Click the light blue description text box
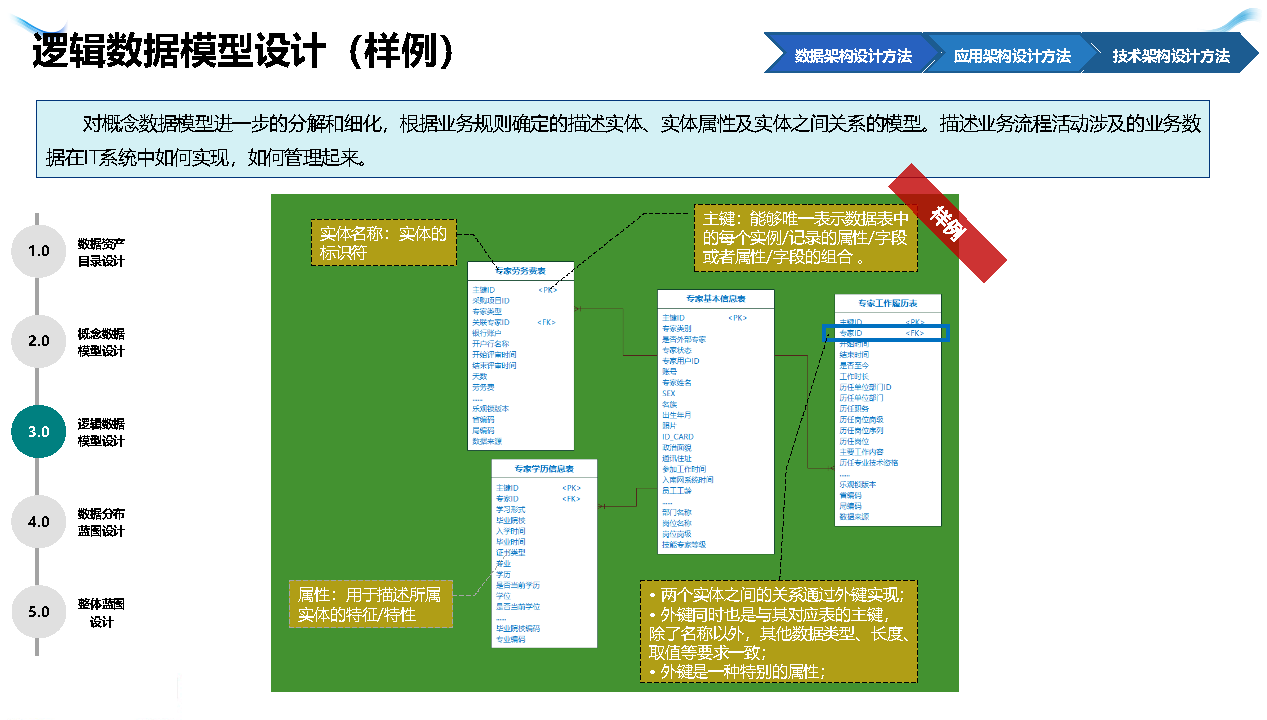Screen dimensions: 1267x720 (622, 139)
